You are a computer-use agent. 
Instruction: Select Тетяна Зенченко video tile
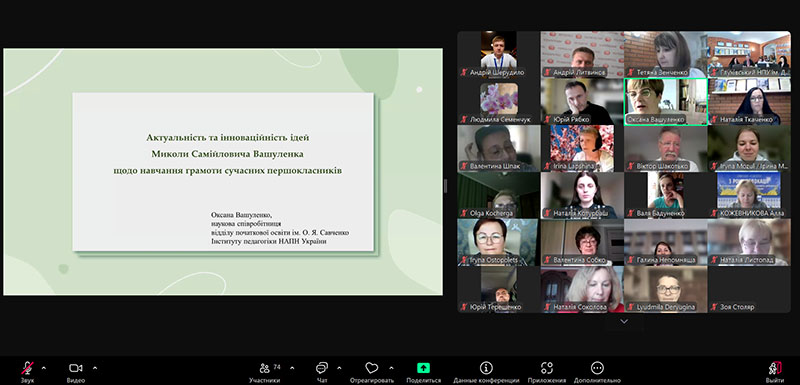pos(666,54)
